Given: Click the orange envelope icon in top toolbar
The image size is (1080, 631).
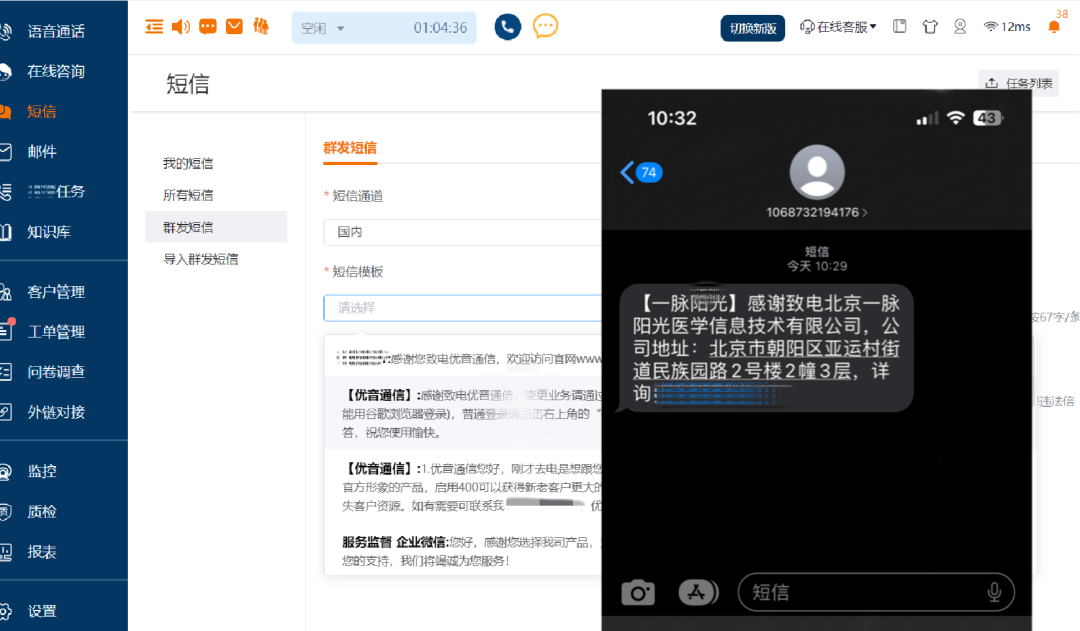Looking at the screenshot, I should coord(234,27).
